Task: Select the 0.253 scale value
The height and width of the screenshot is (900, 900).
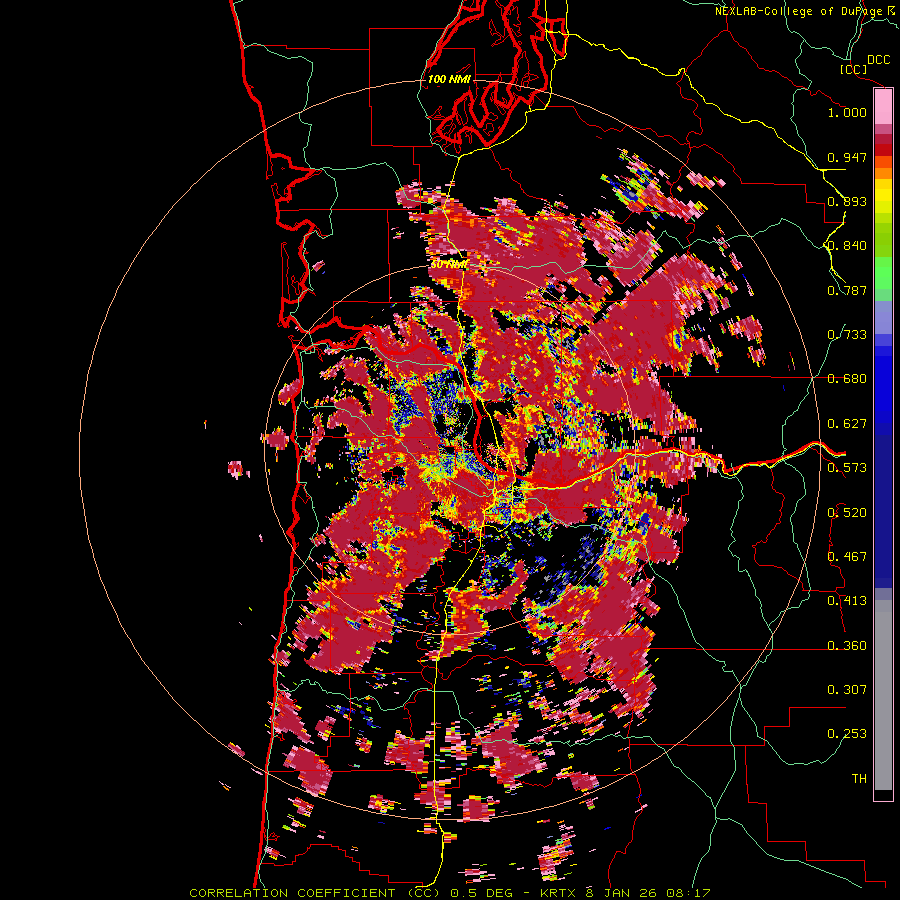Action: pos(847,734)
